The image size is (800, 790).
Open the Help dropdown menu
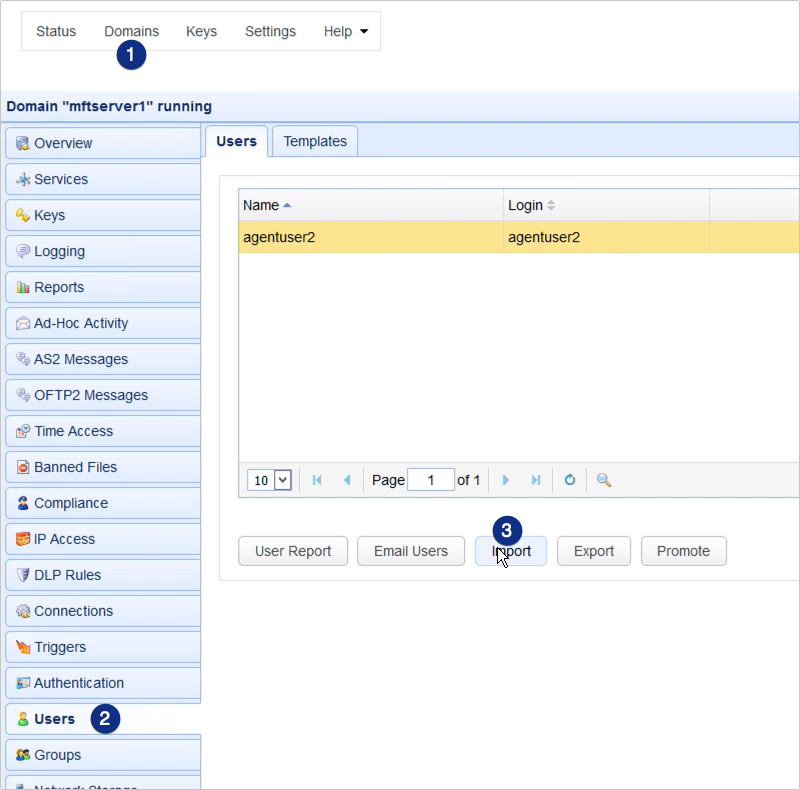345,31
